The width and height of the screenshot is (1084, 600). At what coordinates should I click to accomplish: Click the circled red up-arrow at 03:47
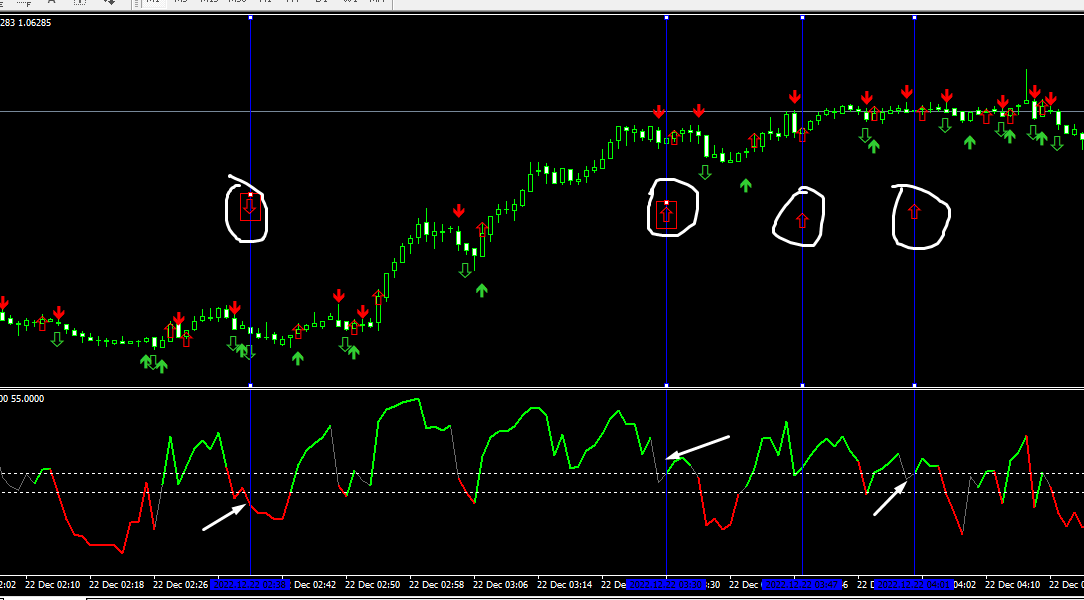802,221
